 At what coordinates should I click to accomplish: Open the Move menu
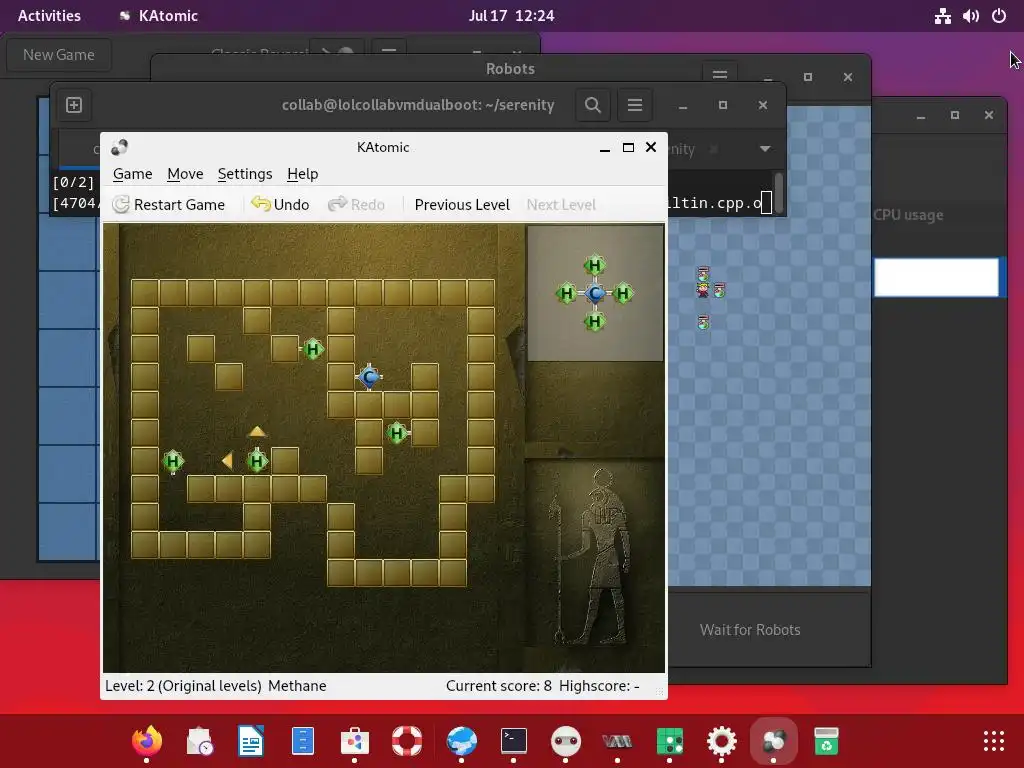[185, 174]
